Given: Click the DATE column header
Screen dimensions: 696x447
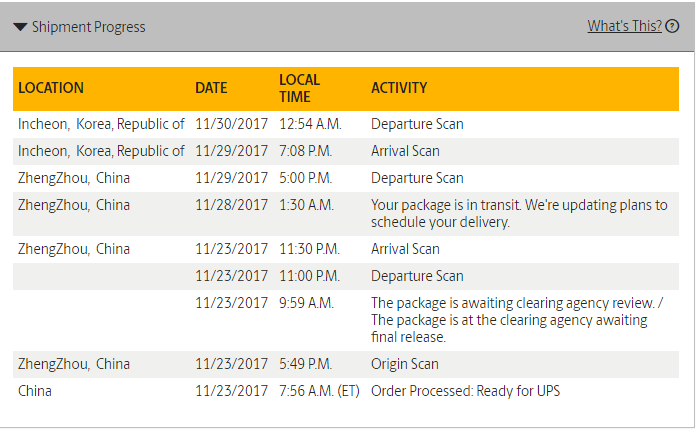Looking at the screenshot, I should pos(211,88).
